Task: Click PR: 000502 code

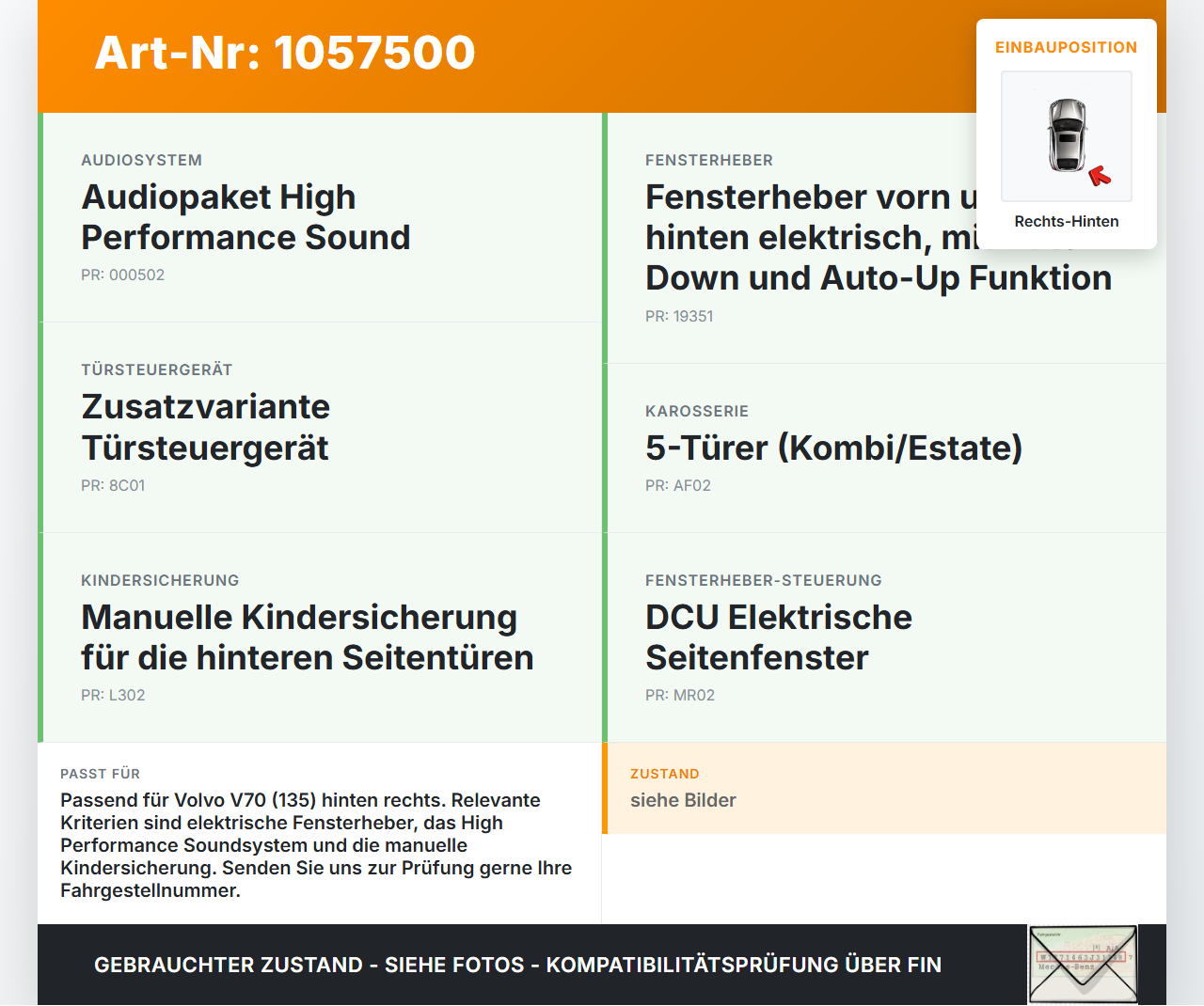Action: tap(122, 275)
